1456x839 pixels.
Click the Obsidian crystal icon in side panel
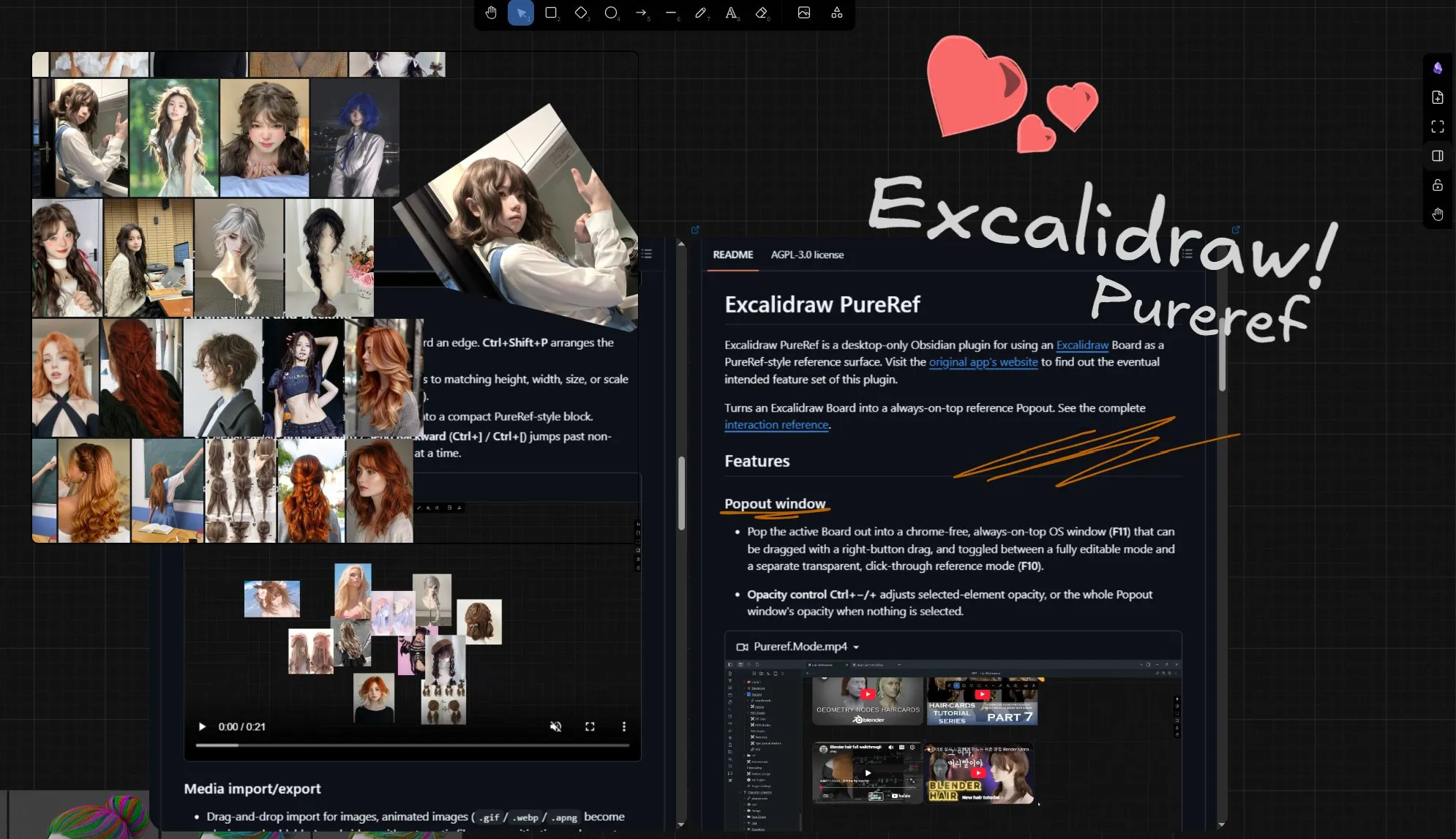(1438, 68)
